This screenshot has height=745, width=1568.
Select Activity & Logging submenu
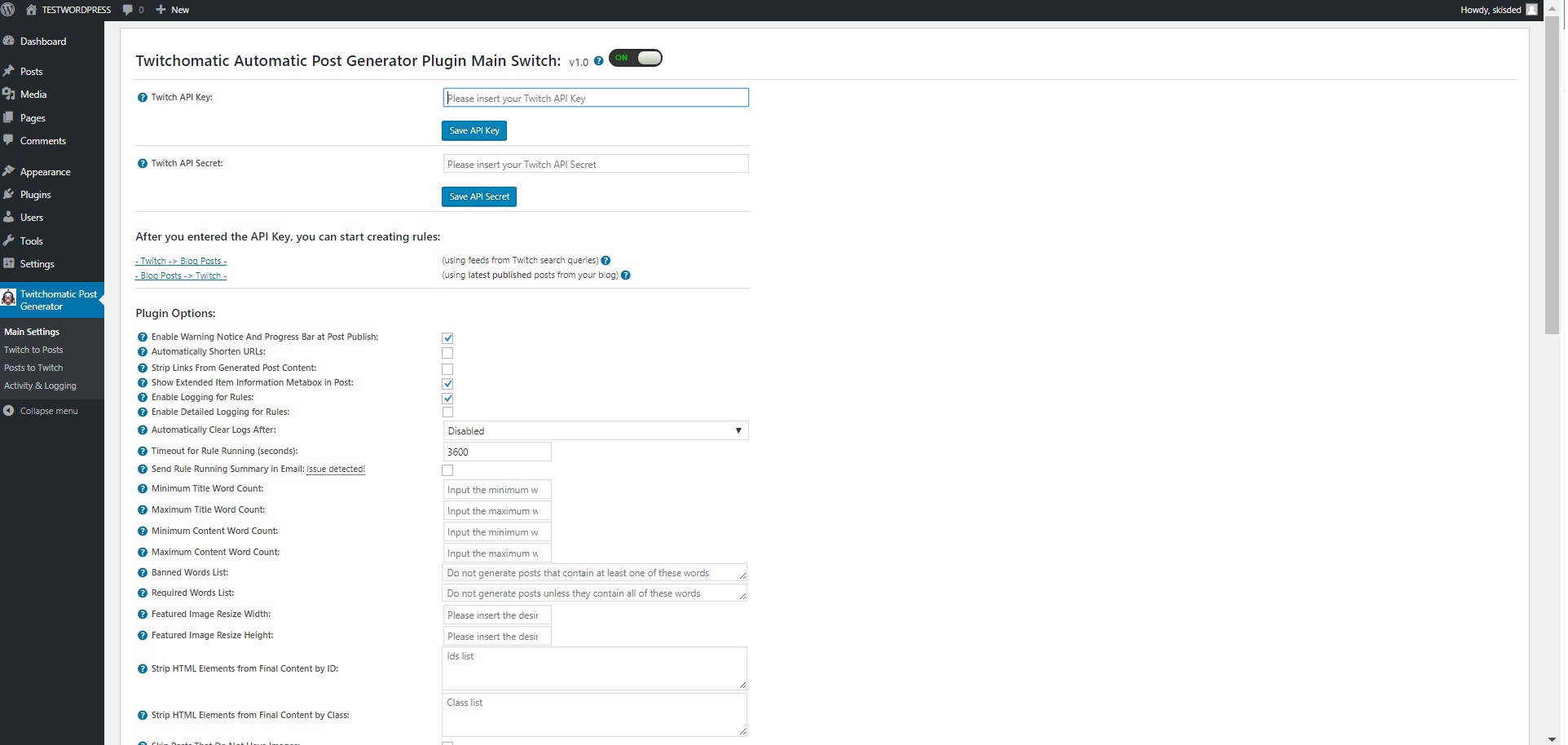(x=40, y=386)
